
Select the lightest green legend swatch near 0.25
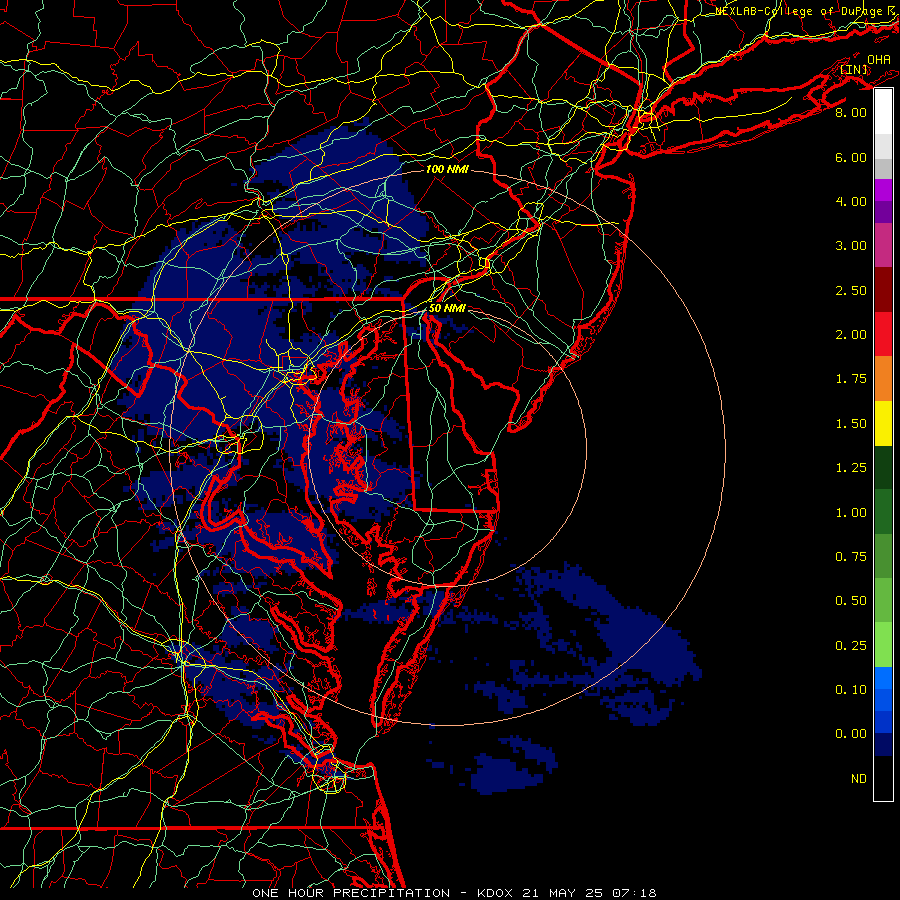(x=883, y=645)
